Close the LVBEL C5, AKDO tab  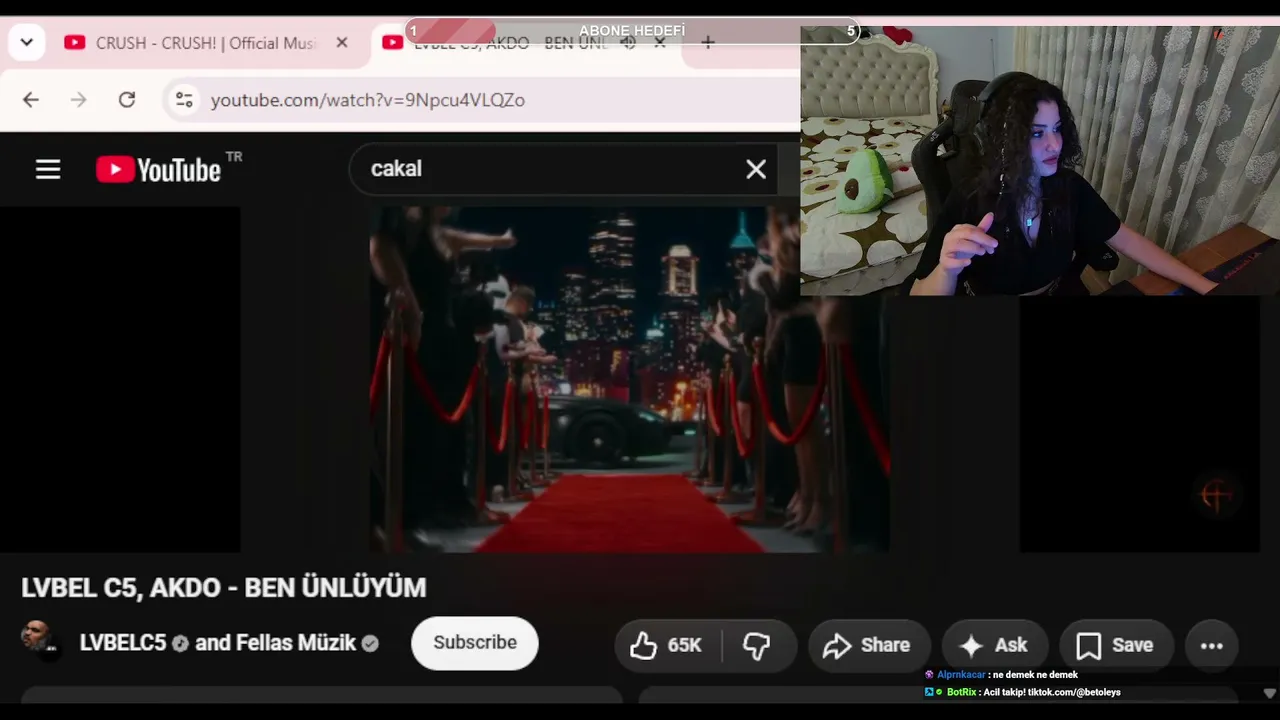[660, 43]
